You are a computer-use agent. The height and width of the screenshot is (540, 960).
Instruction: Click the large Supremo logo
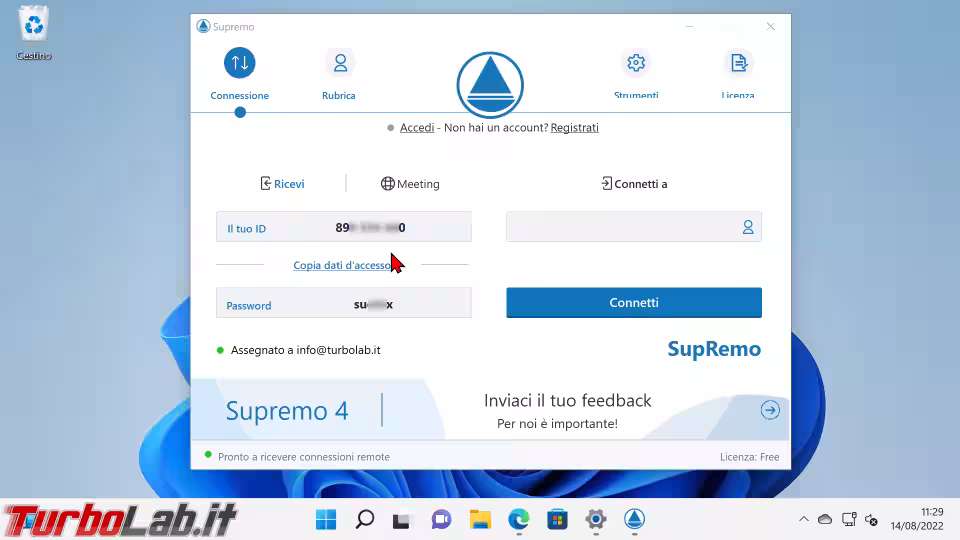(490, 84)
